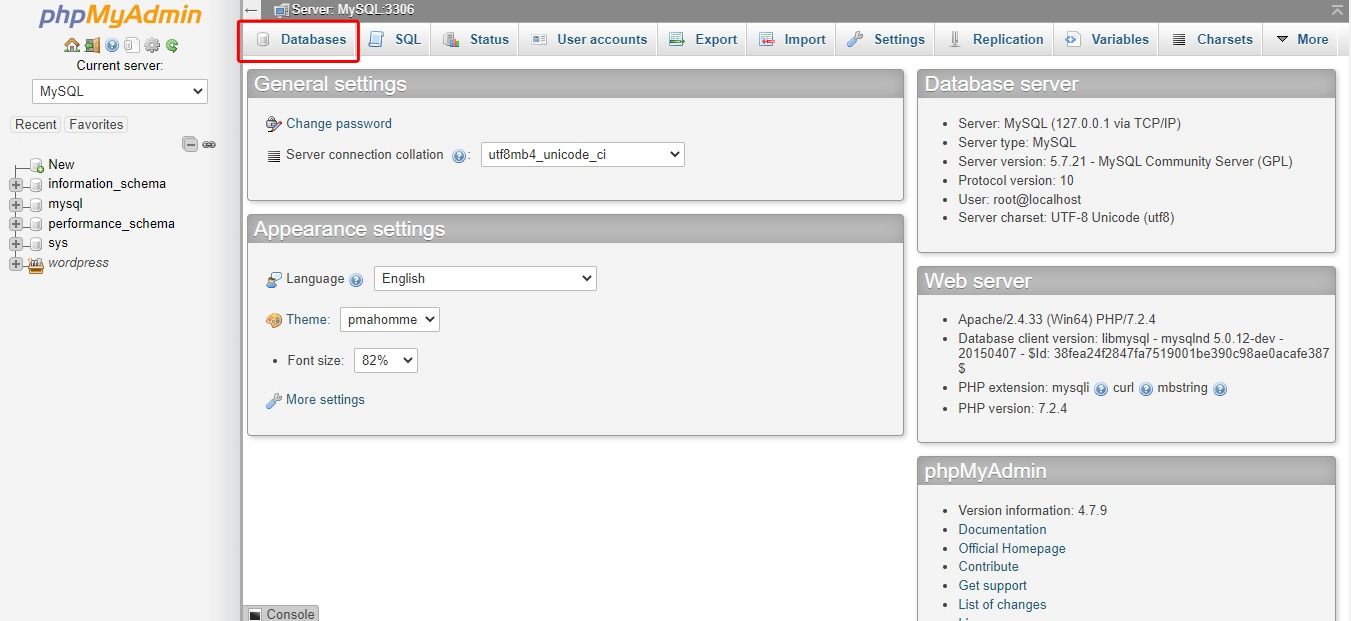Screen dimensions: 1351x621
Task: Click the help icon after curl extension
Action: click(x=1146, y=389)
